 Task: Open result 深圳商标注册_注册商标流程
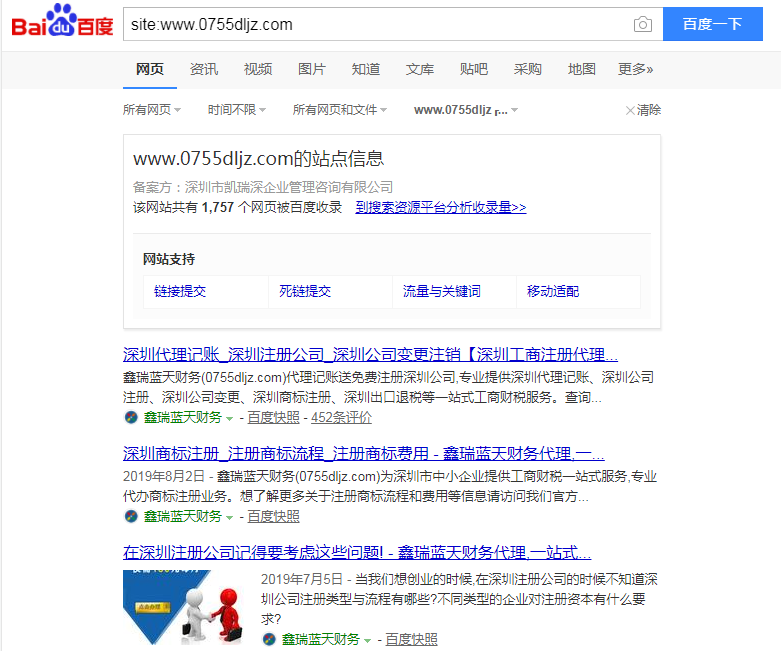(364, 454)
